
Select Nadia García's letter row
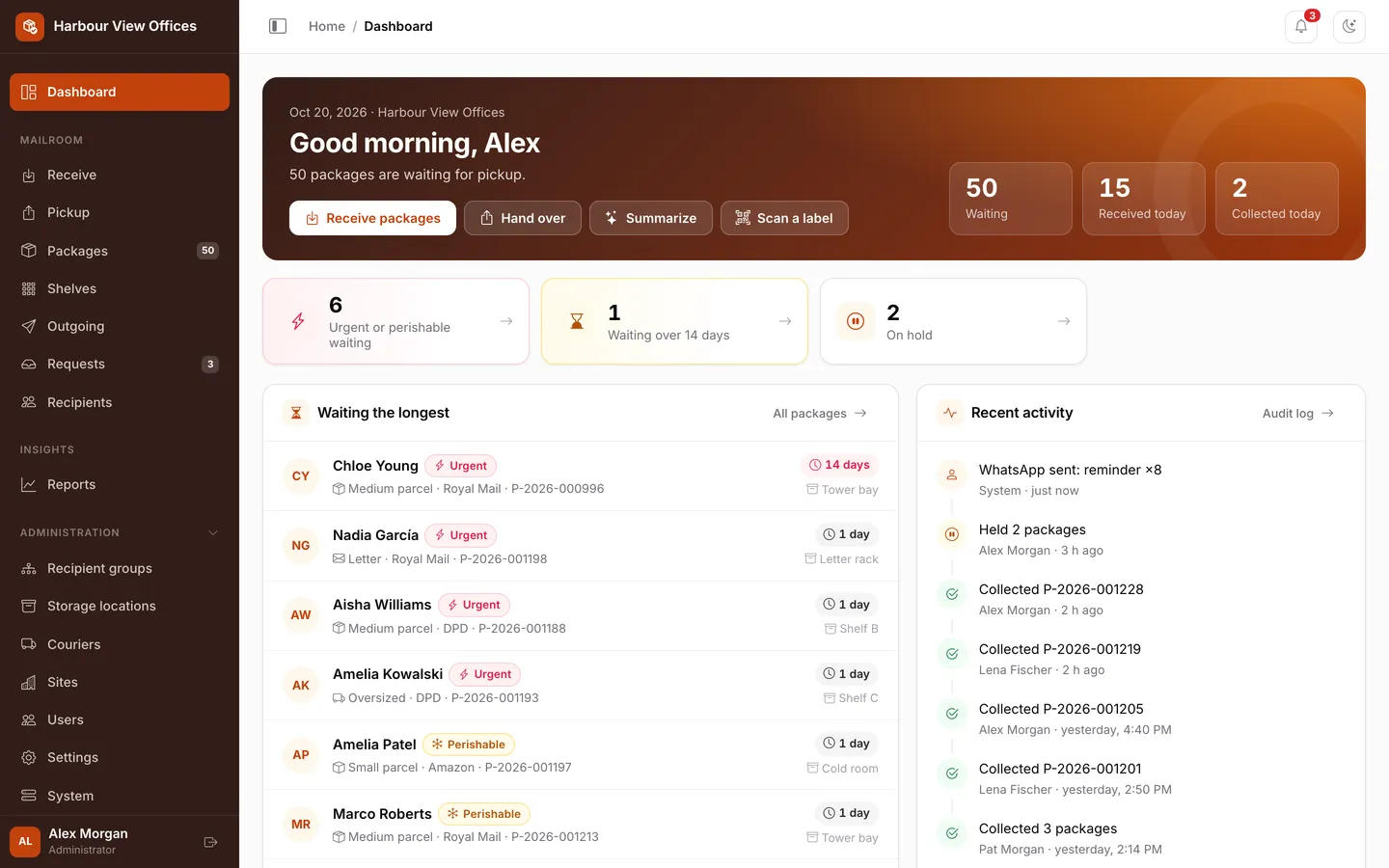[x=581, y=546]
